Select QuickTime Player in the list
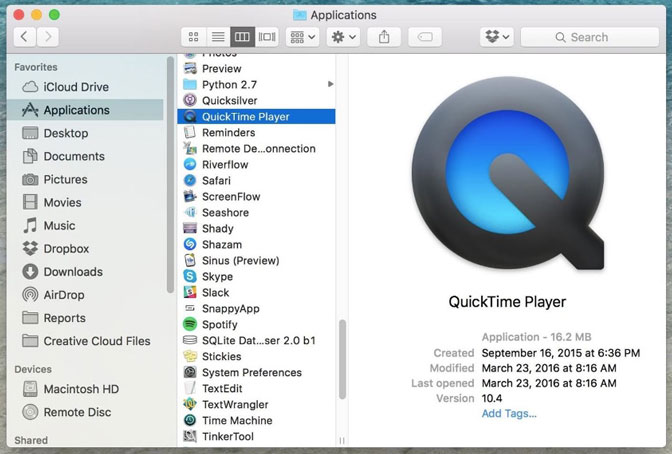The height and width of the screenshot is (454, 672). point(256,117)
